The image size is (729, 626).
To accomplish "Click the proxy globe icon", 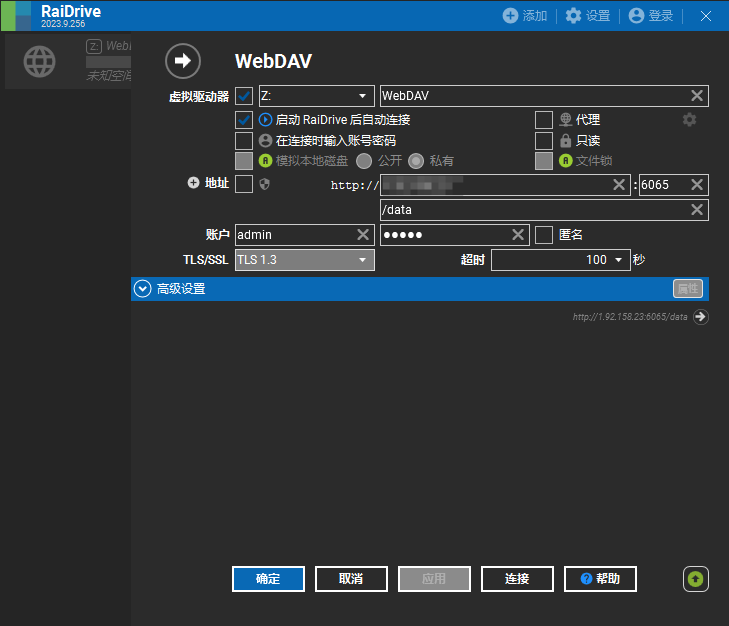I will point(565,120).
